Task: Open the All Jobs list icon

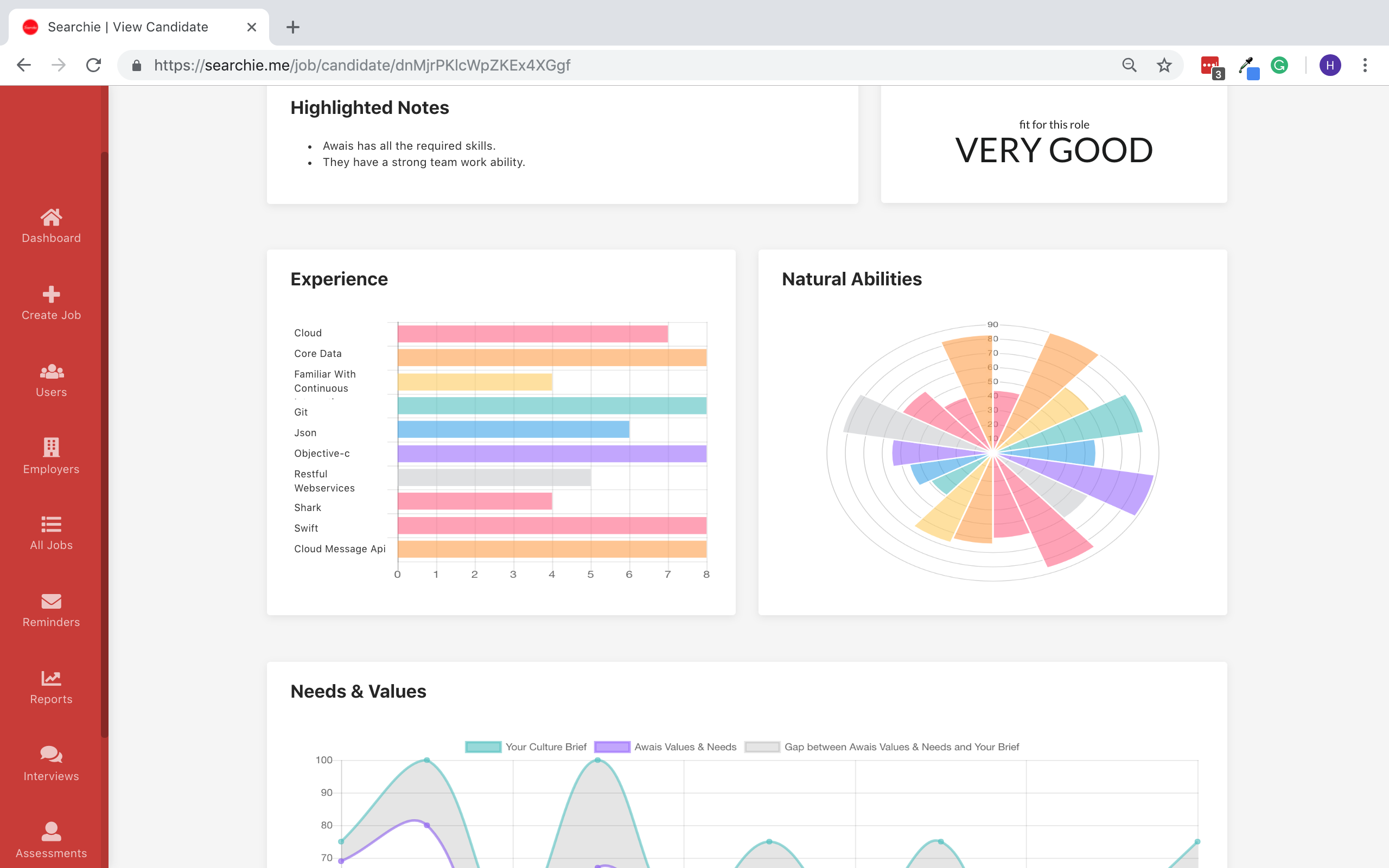Action: point(51,524)
